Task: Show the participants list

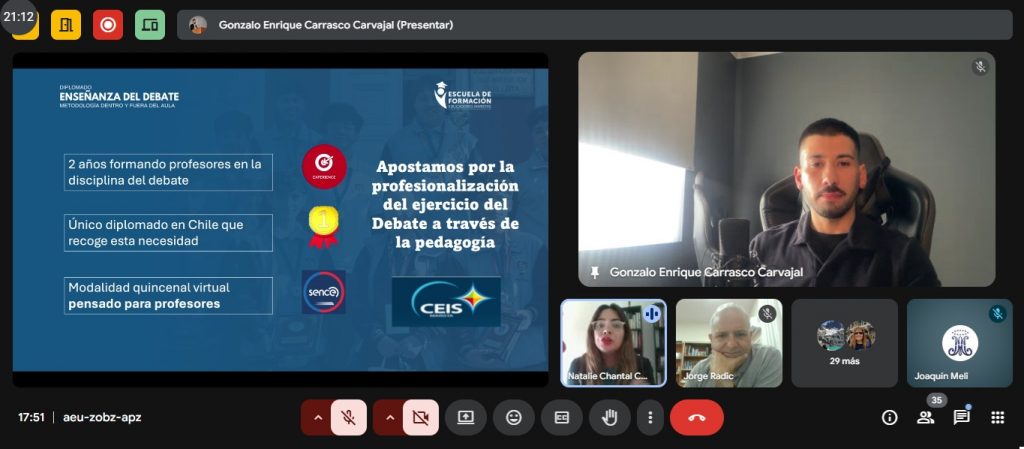Action: pyautogui.click(x=925, y=417)
